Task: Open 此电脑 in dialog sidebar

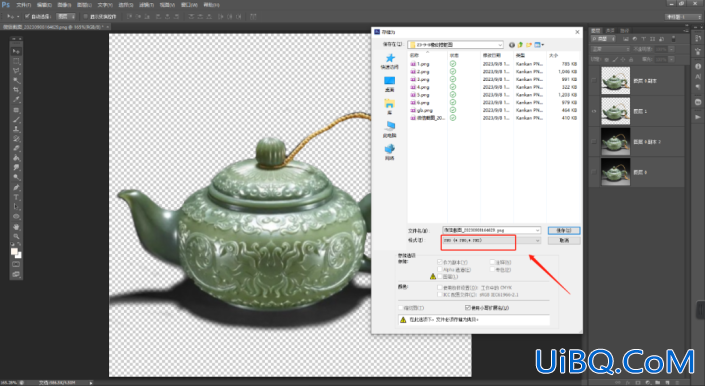Action: click(389, 129)
